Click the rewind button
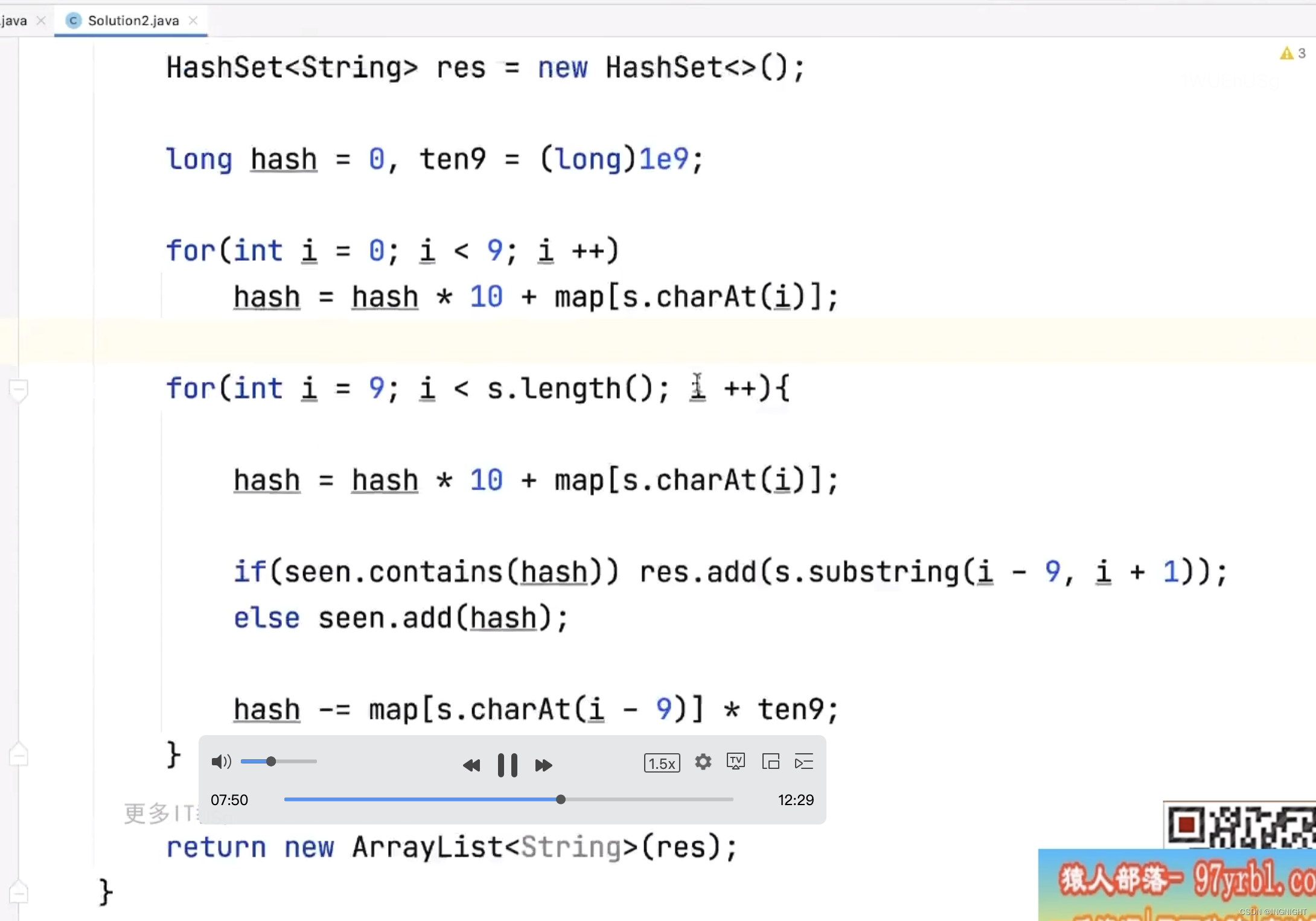Viewport: 1316px width, 921px height. [471, 765]
